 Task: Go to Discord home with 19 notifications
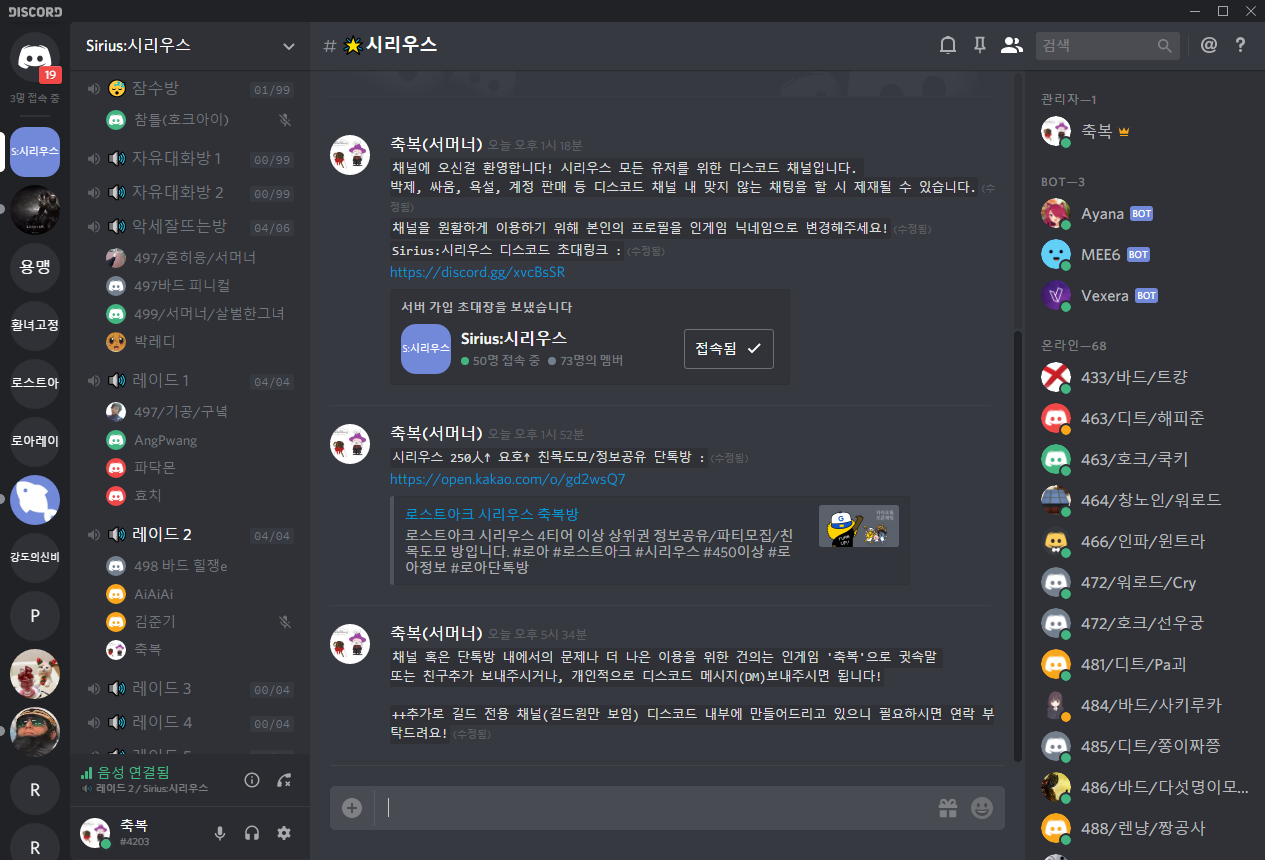tap(34, 57)
